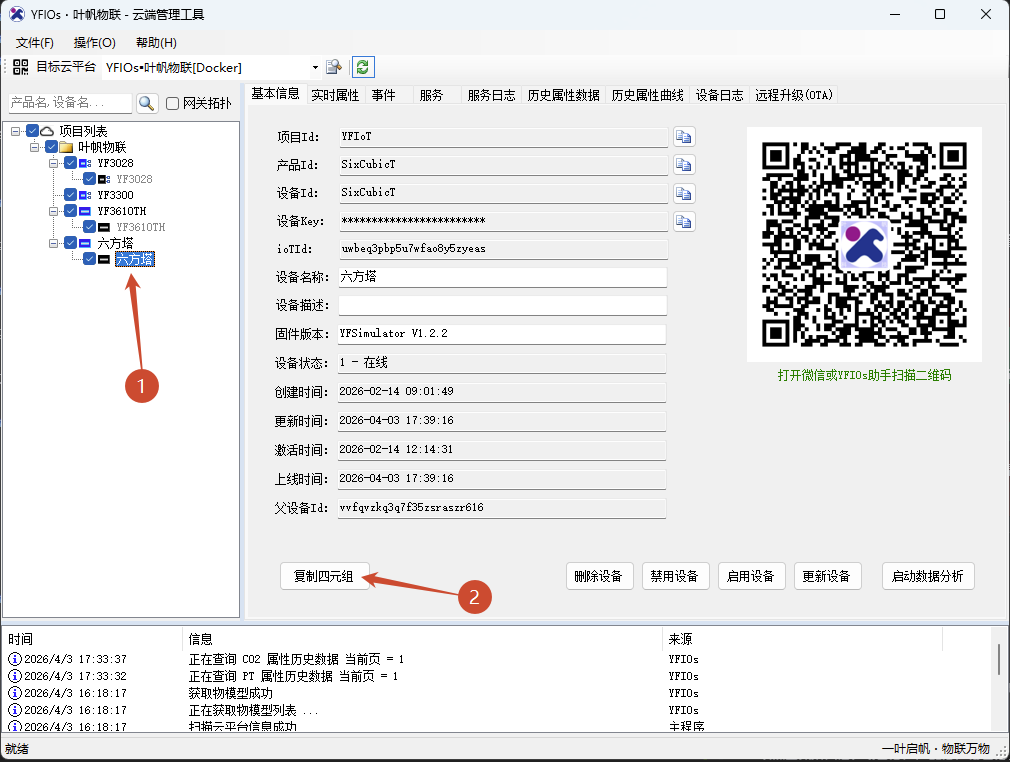Uncheck the YF3300 device checkbox
Viewport: 1010px width, 762px height.
tap(70, 195)
